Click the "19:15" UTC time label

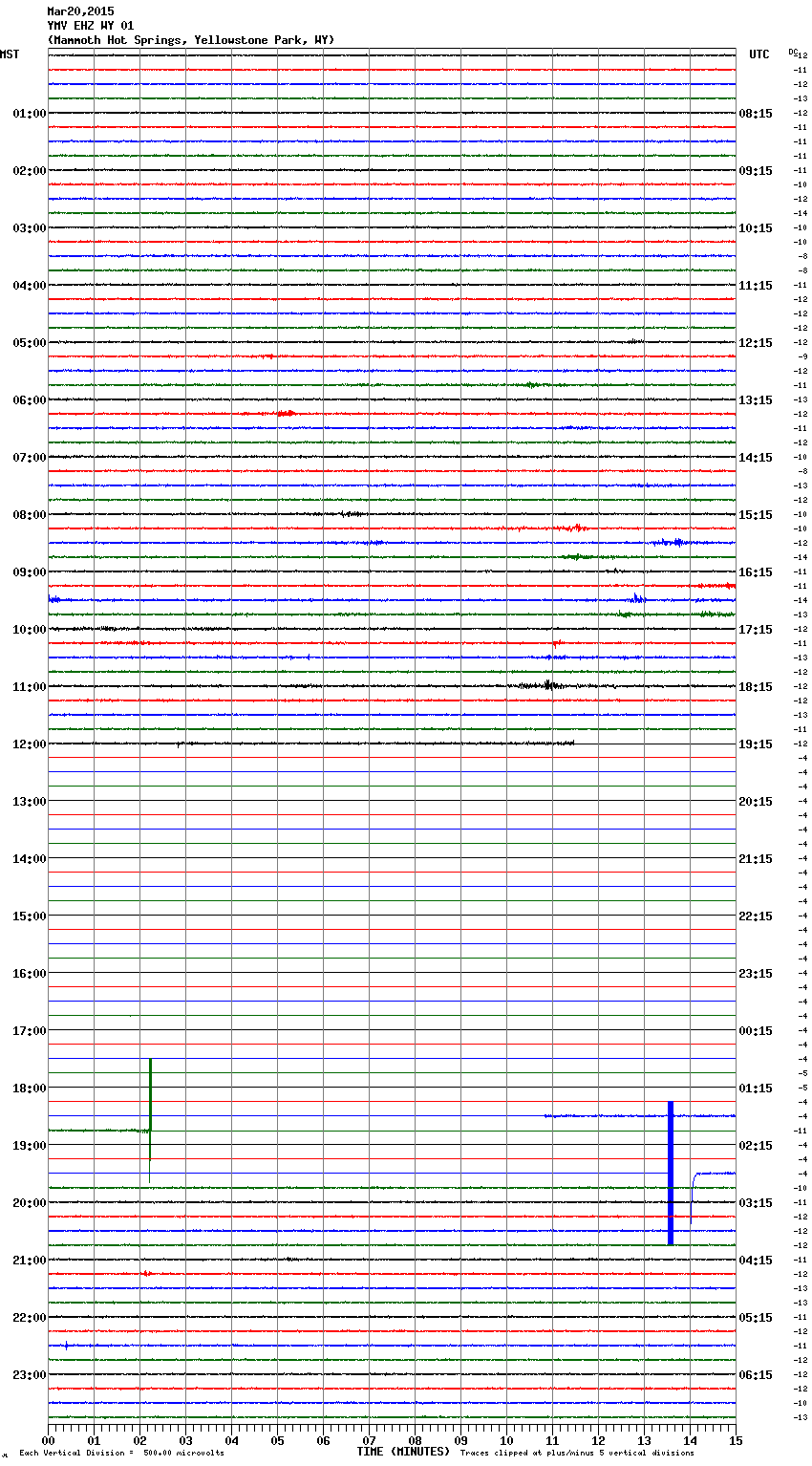point(756,744)
